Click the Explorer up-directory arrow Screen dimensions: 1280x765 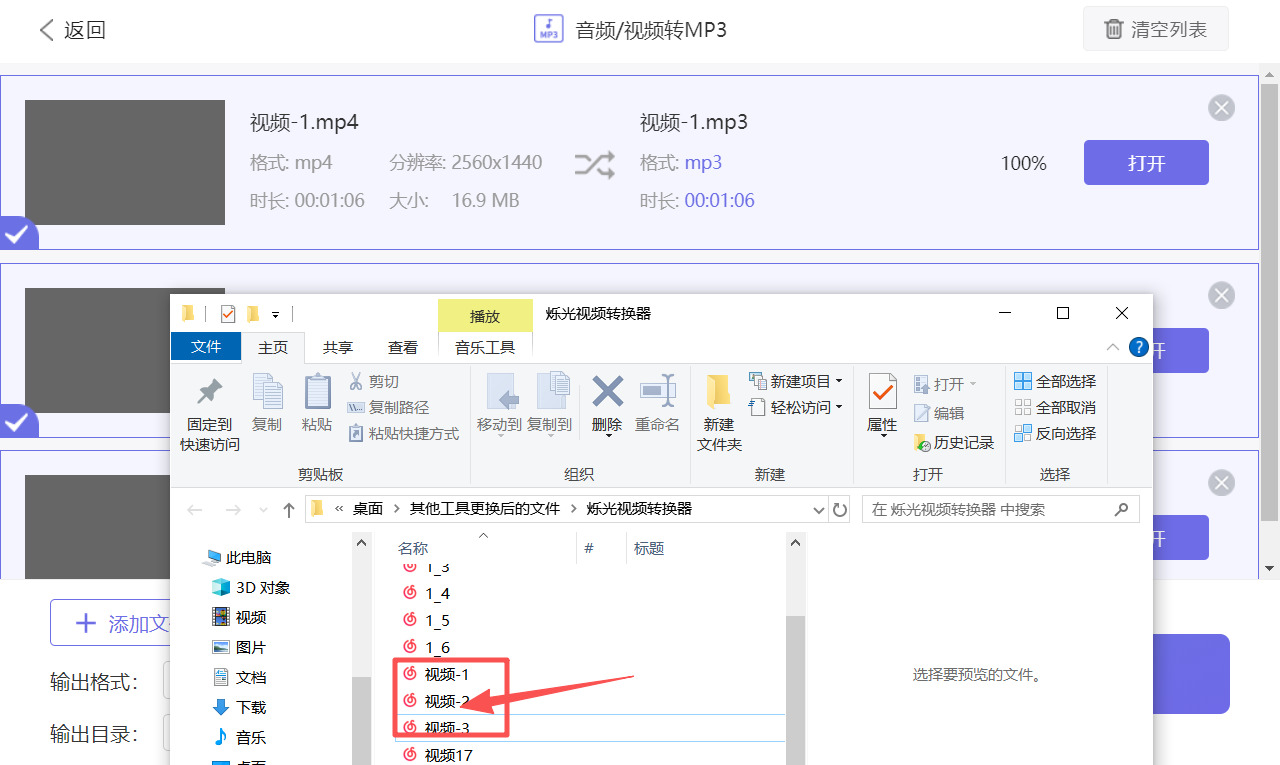[289, 509]
